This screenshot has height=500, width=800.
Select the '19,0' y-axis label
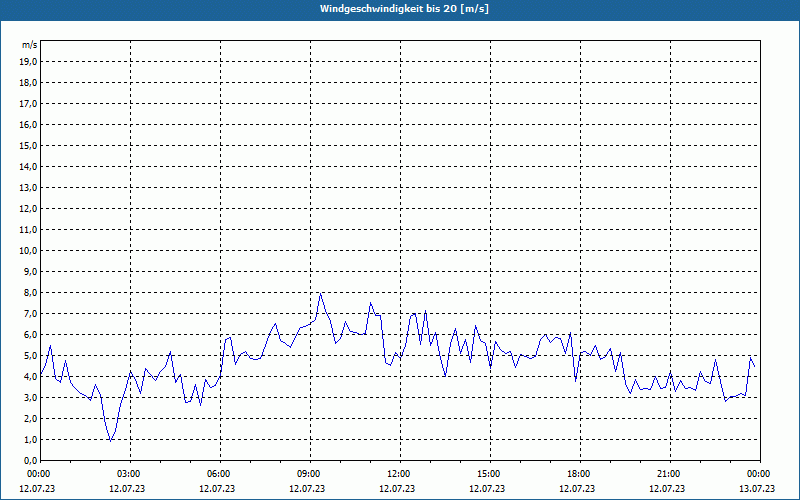(x=28, y=62)
